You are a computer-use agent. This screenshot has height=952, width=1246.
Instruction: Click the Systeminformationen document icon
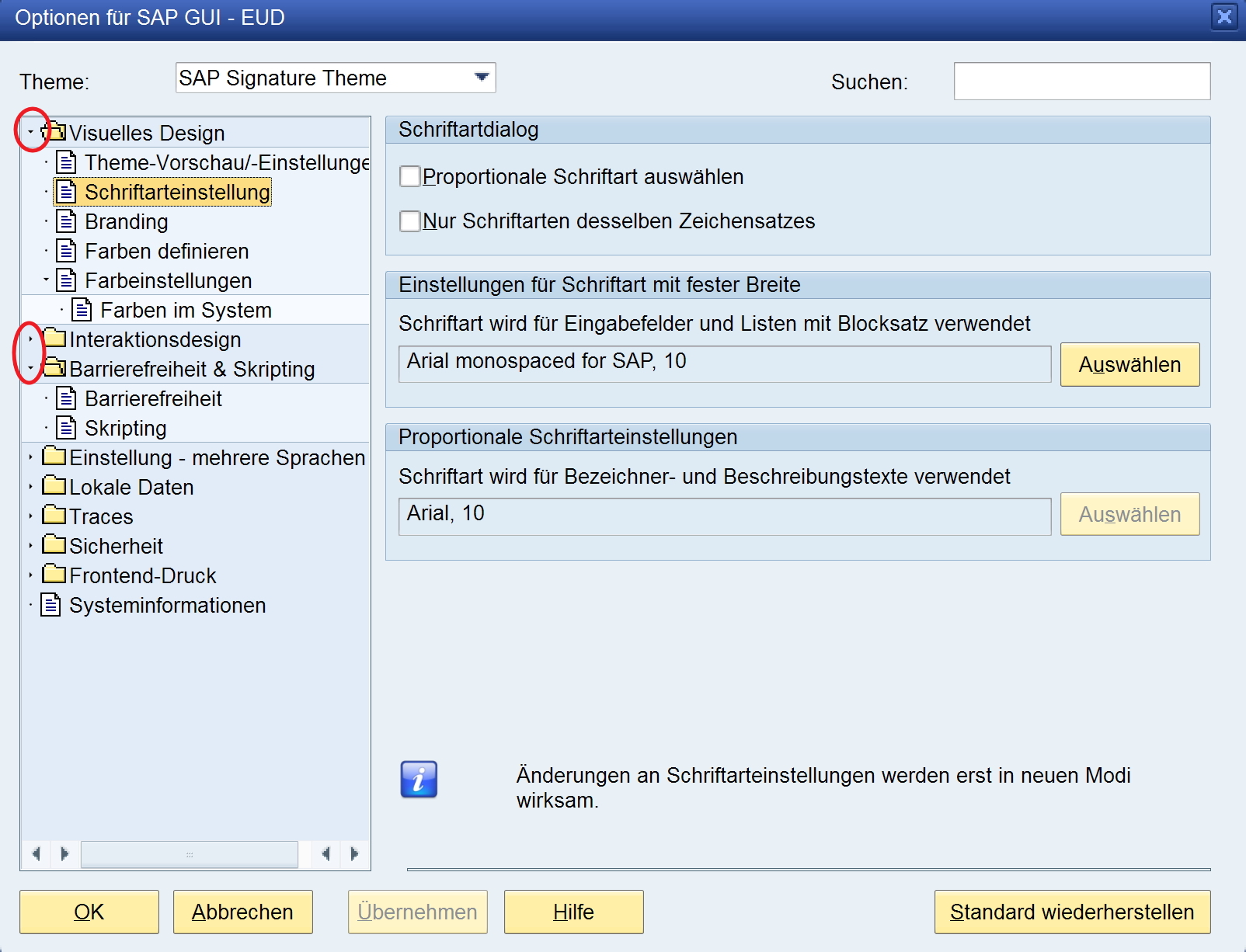pyautogui.click(x=50, y=605)
